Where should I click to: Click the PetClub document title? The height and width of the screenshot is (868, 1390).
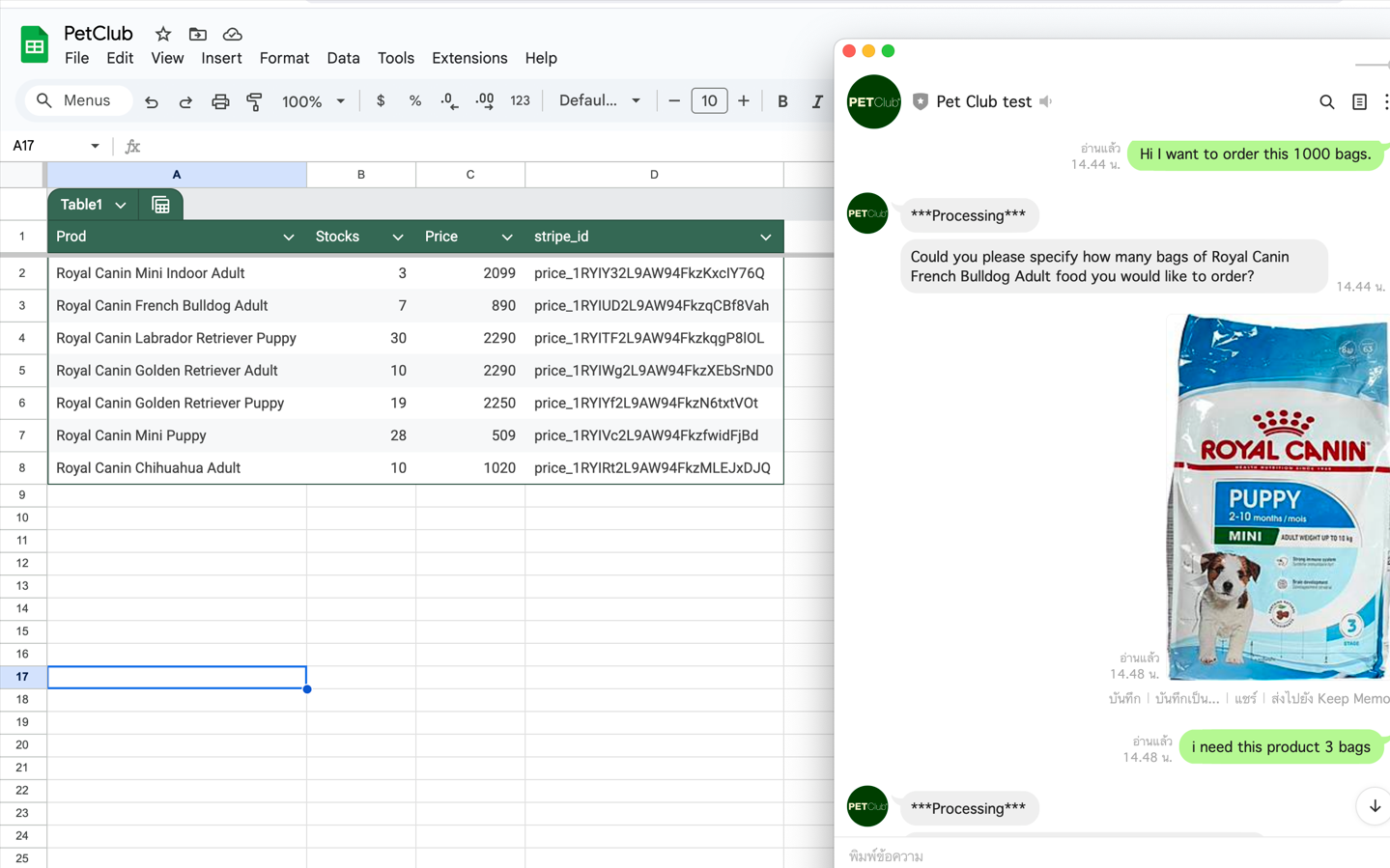tap(98, 34)
